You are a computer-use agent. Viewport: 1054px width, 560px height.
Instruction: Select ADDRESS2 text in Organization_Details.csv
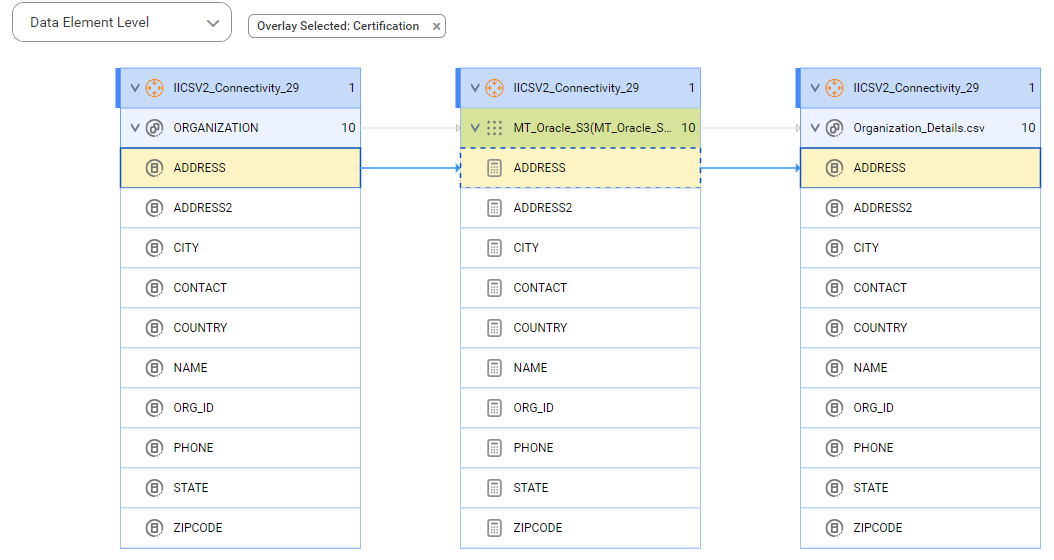pyautogui.click(x=883, y=208)
